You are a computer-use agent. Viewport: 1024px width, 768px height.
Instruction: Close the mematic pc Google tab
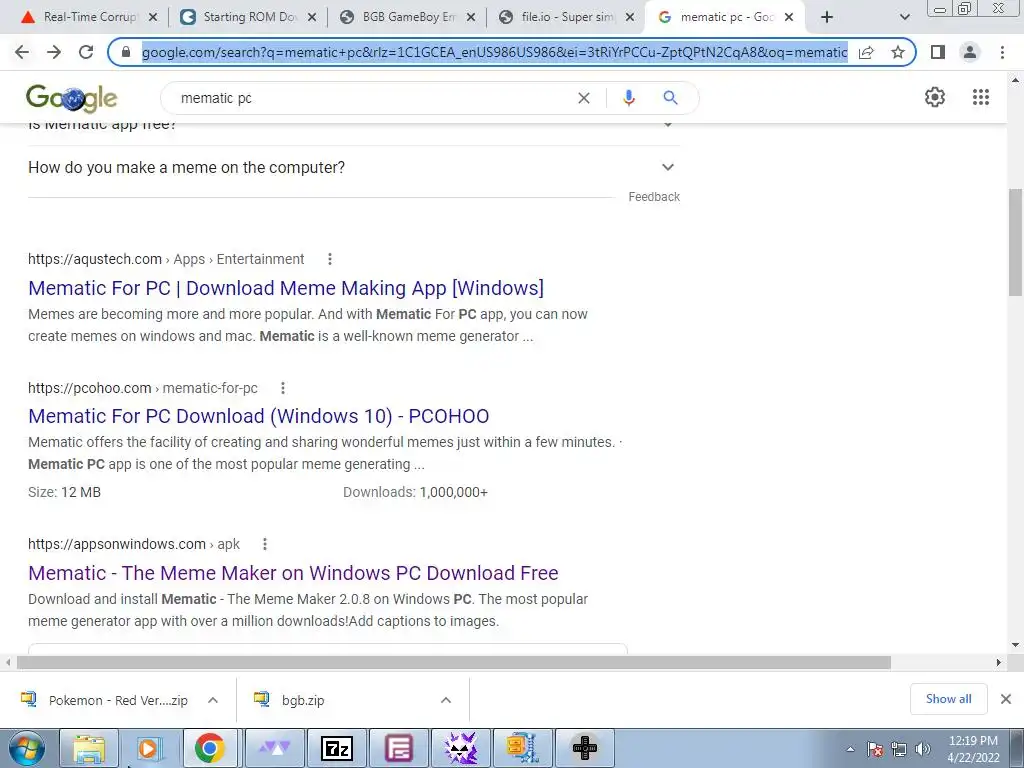pyautogui.click(x=789, y=18)
